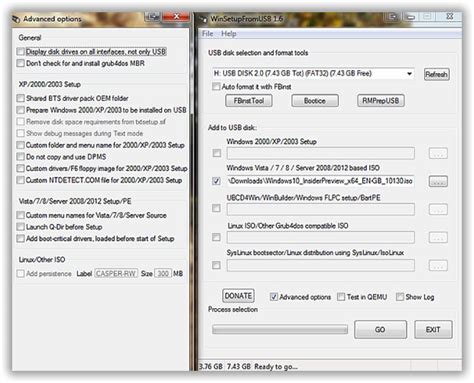This screenshot has width=474, height=383.
Task: Toggle Do not copy and use DPMS
Action: [21, 157]
